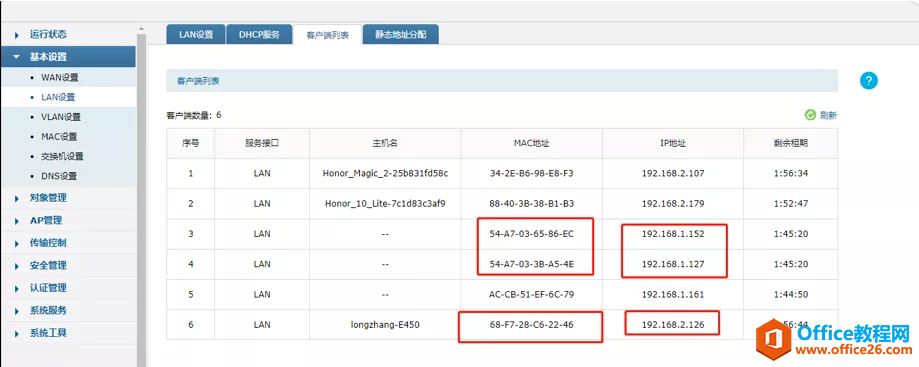Click lease time 1:44:50

tap(791, 294)
